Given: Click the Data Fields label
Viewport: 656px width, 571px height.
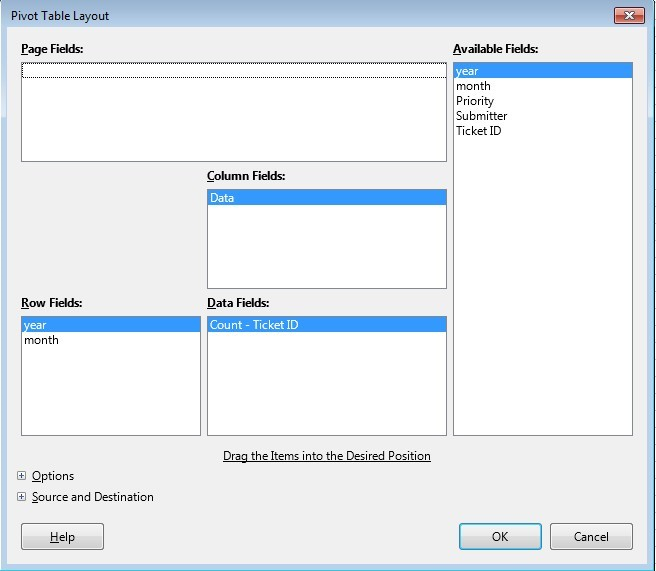Looking at the screenshot, I should (x=238, y=302).
